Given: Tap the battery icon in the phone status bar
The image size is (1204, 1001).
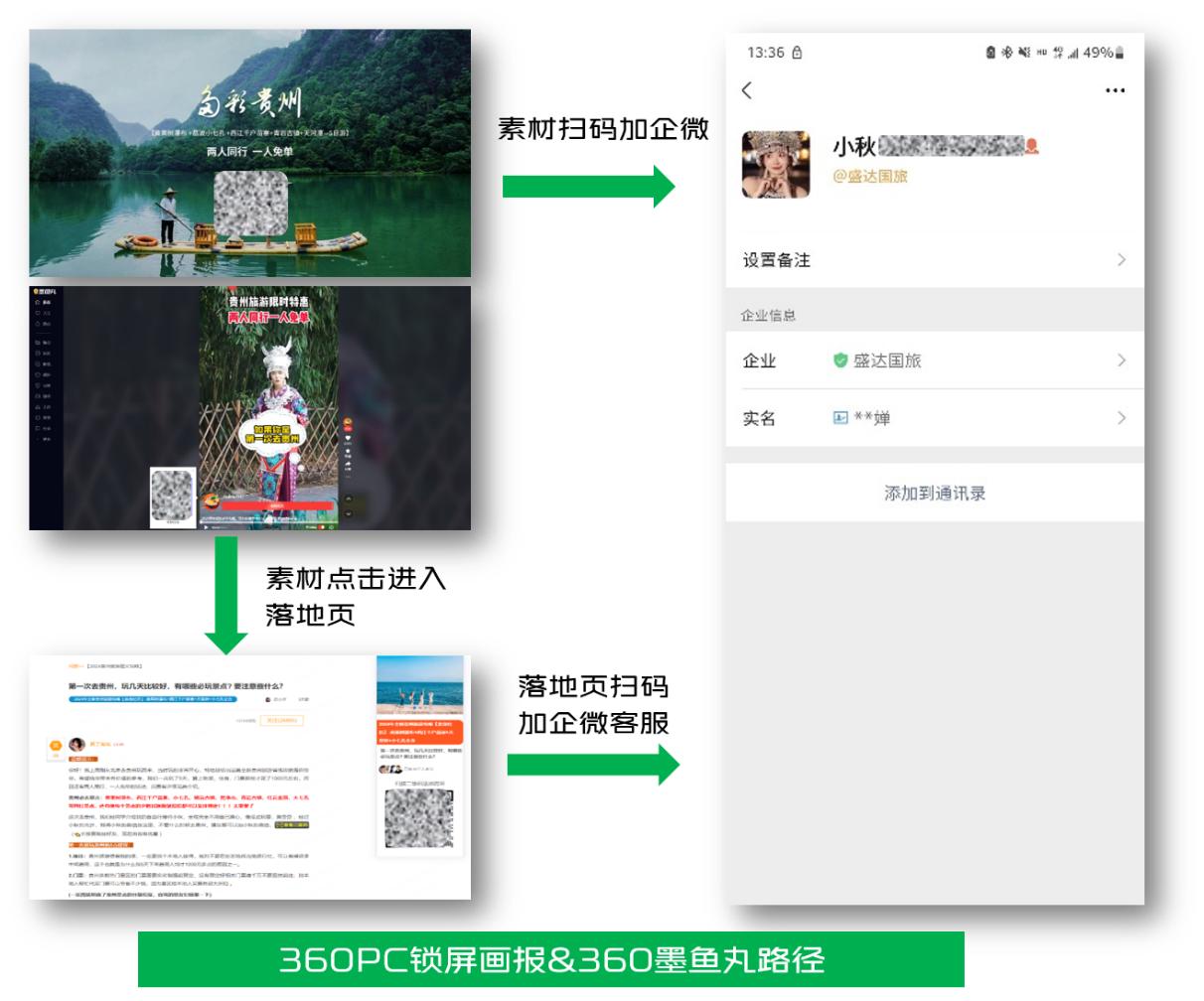Looking at the screenshot, I should click(x=1120, y=53).
